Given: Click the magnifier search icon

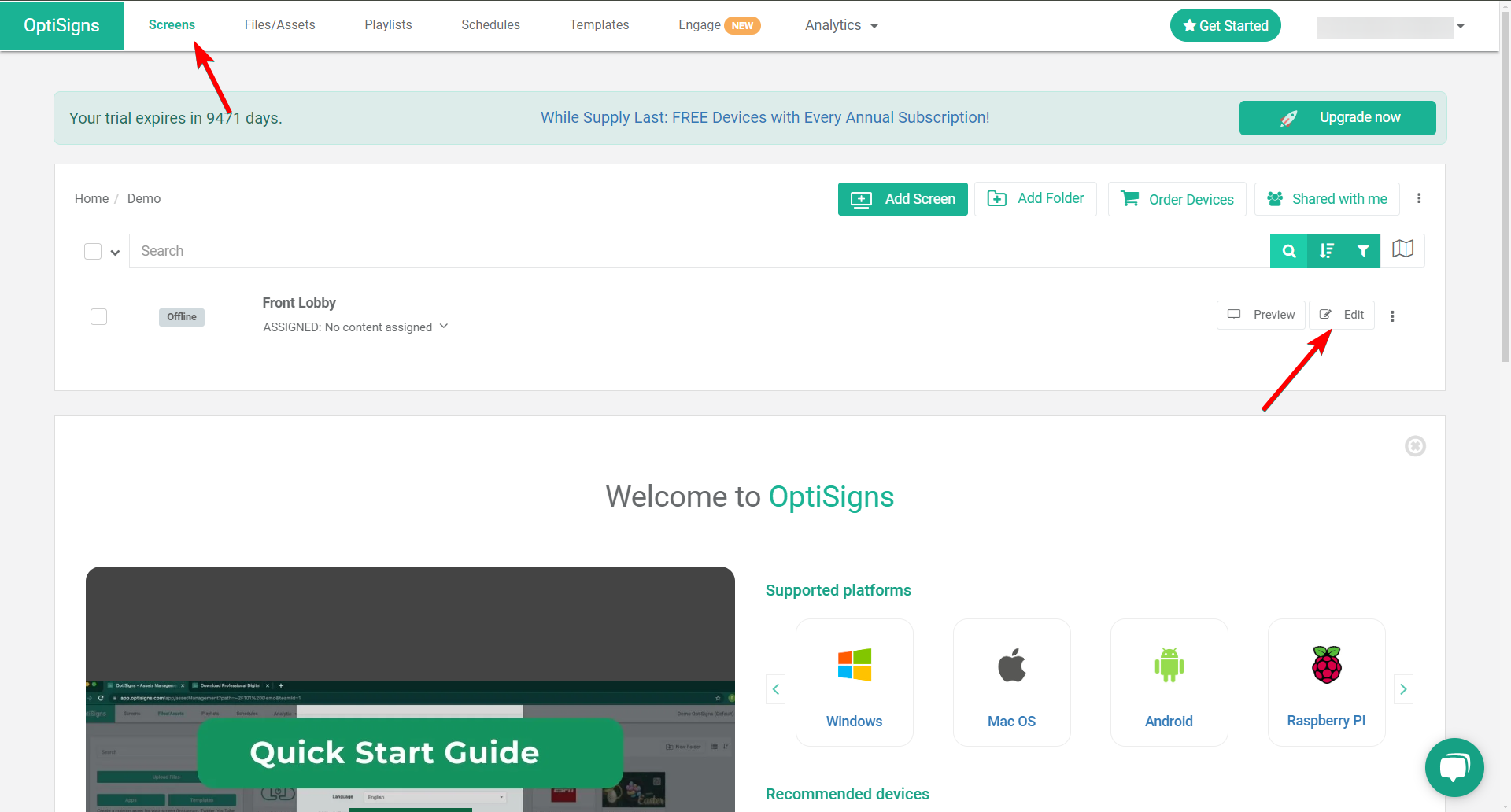Looking at the screenshot, I should 1289,251.
